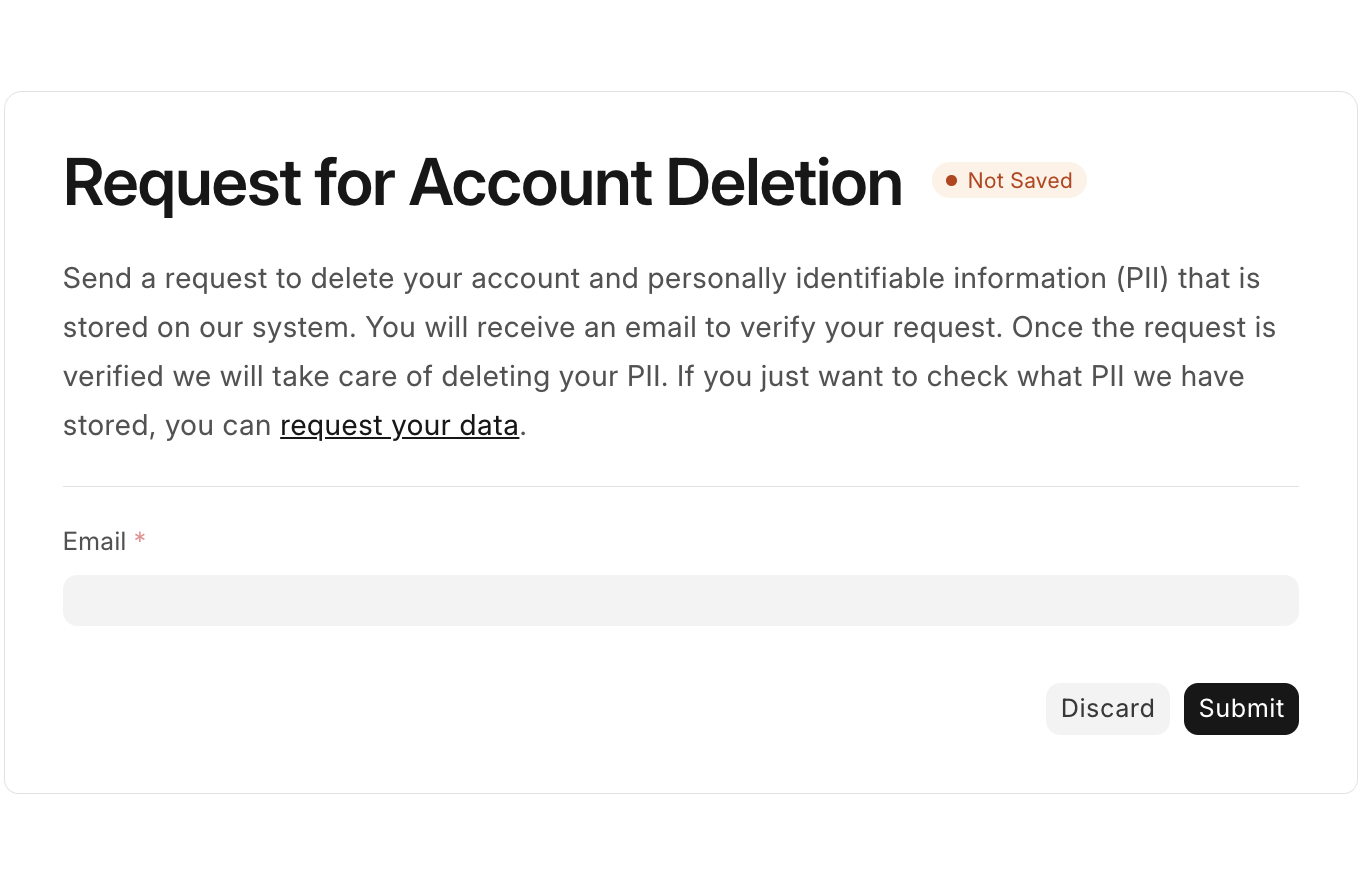This screenshot has height=885, width=1362.
Task: Focus the Email input field
Action: 680,600
